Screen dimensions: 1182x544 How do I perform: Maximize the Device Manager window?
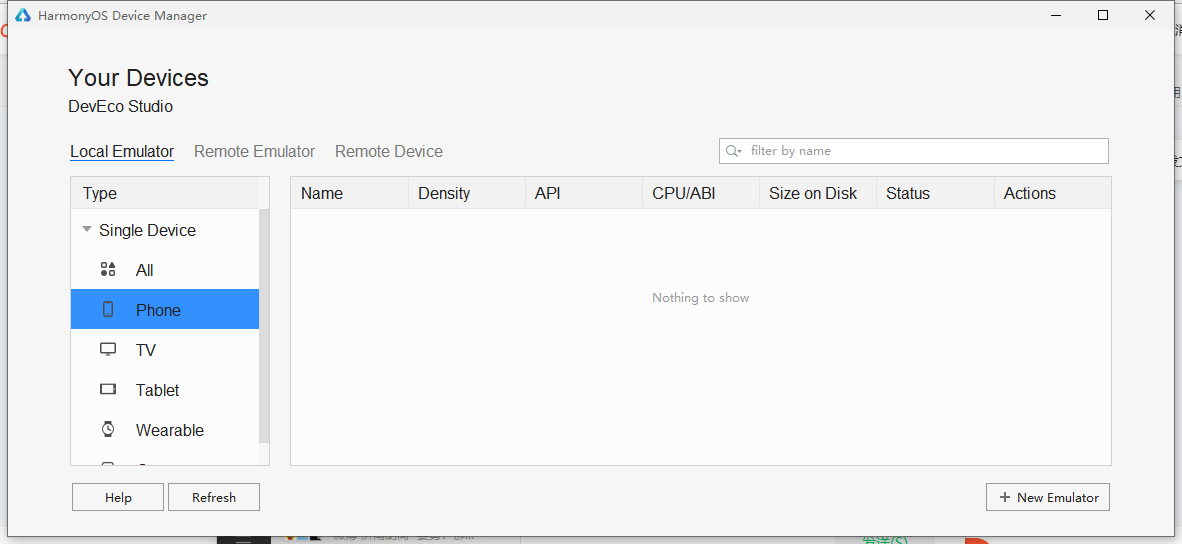pyautogui.click(x=1103, y=15)
